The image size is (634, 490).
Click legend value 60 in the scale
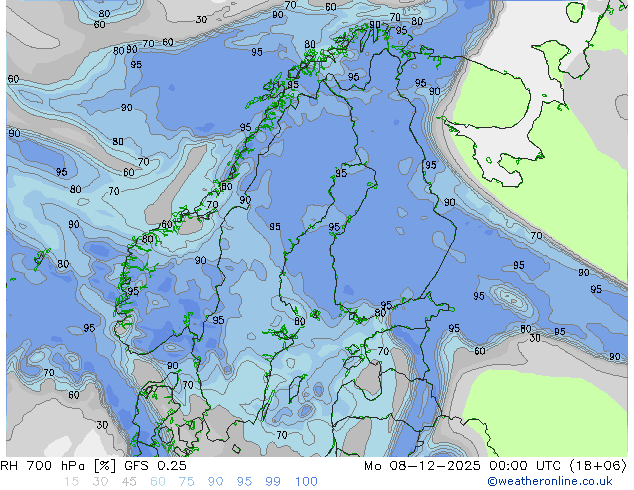click(158, 482)
